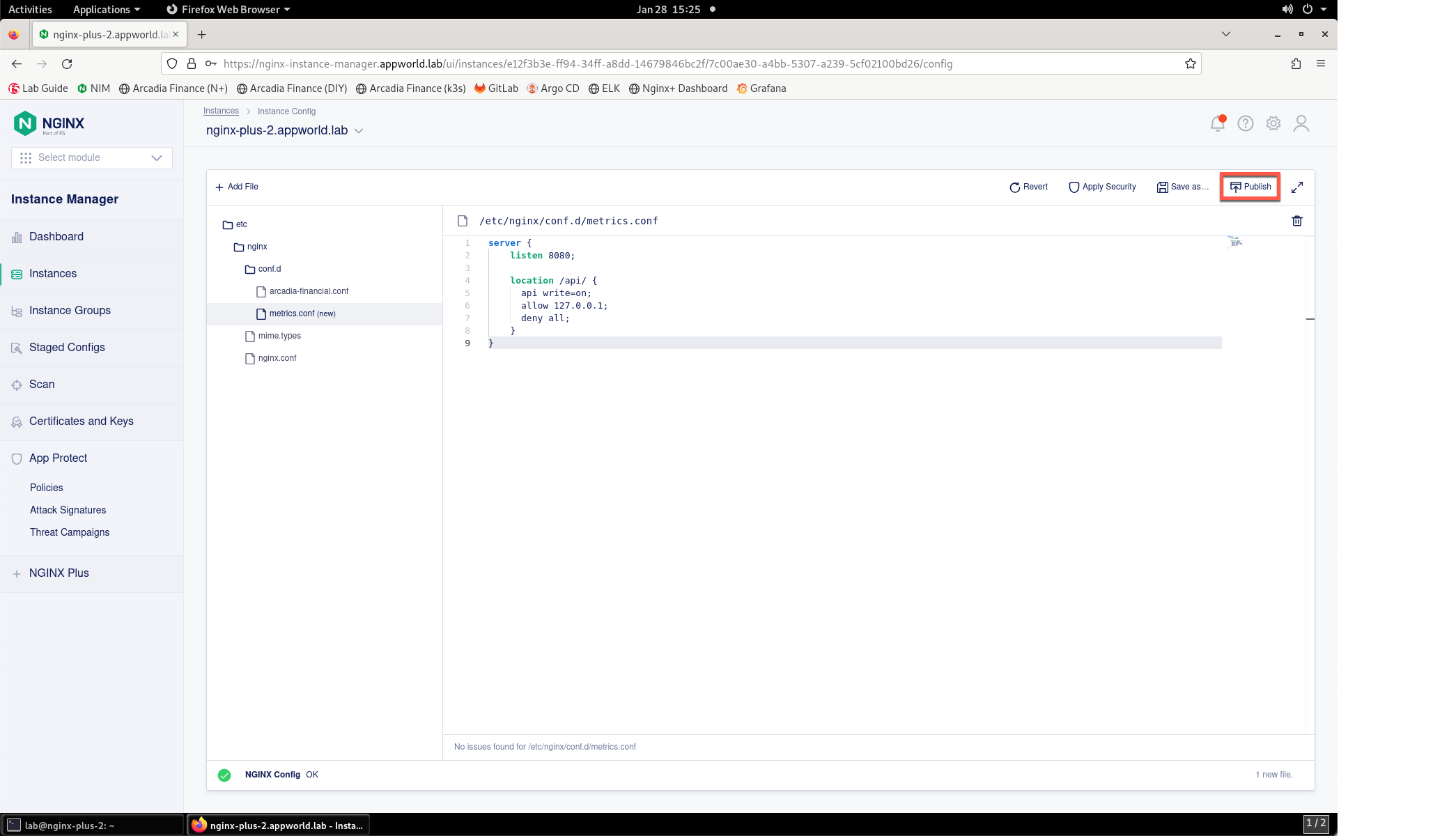Open the notifications bell icon
The height and width of the screenshot is (836, 1456).
coord(1218,123)
